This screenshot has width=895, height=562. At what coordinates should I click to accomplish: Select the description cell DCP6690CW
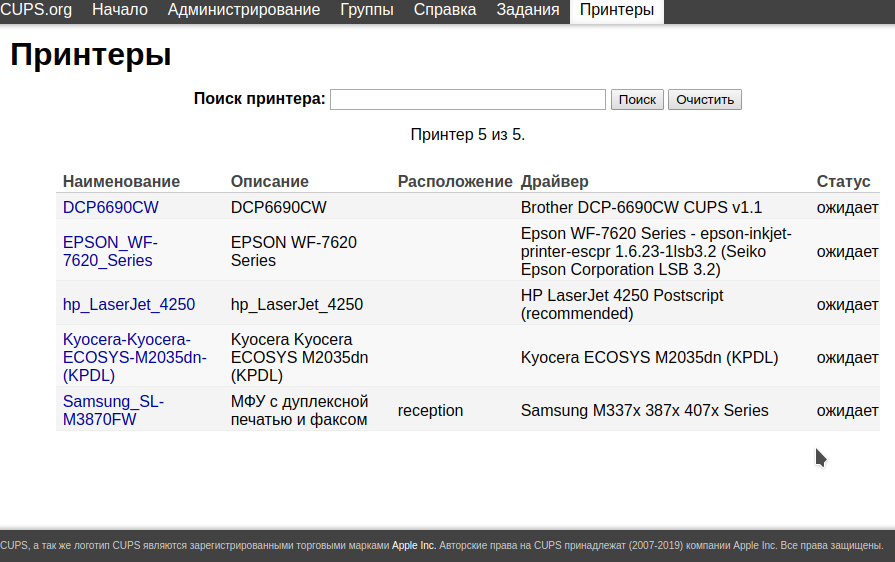[x=279, y=207]
